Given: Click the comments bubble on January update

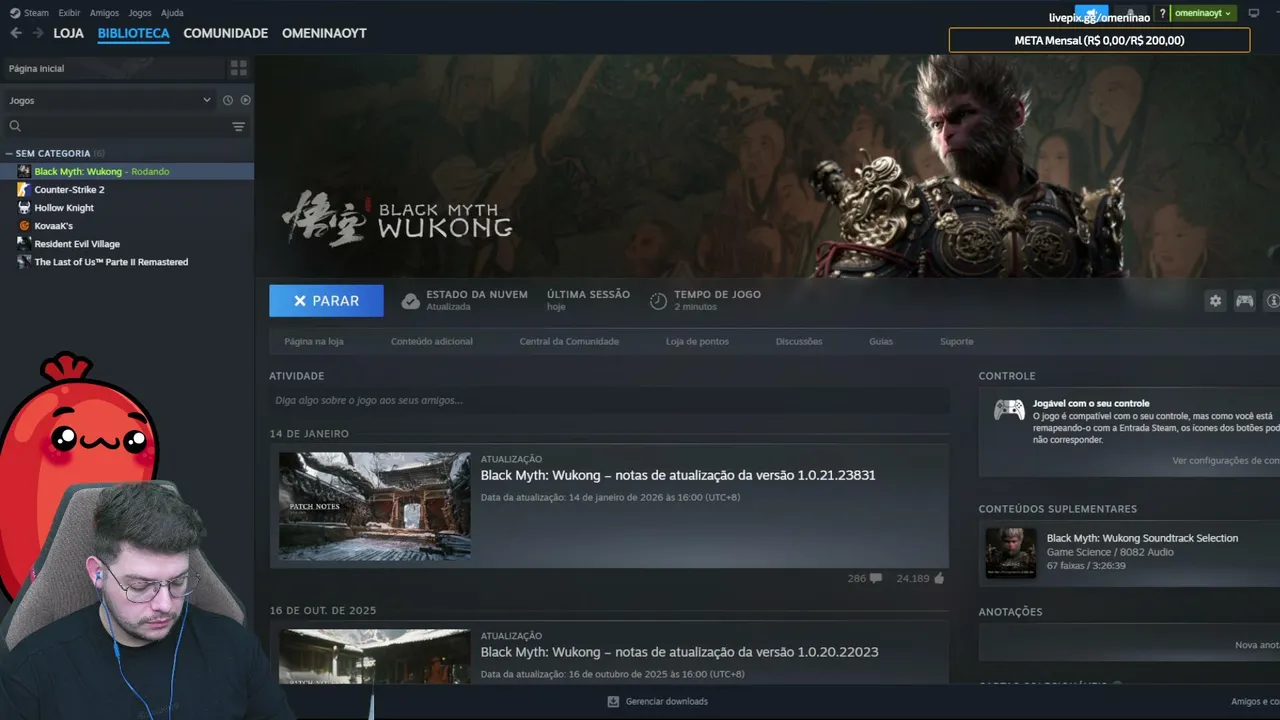Looking at the screenshot, I should coord(876,578).
